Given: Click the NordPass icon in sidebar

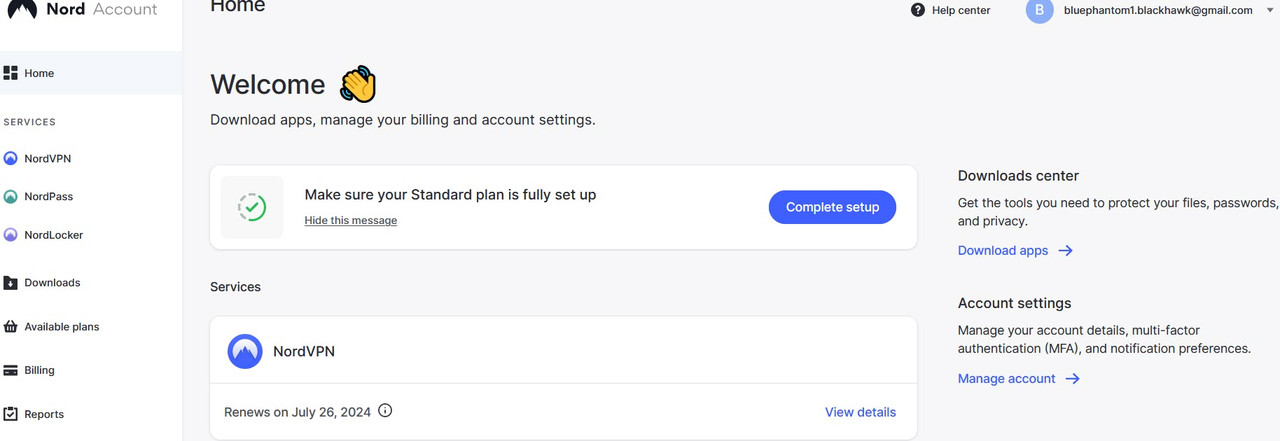Looking at the screenshot, I should point(11,197).
